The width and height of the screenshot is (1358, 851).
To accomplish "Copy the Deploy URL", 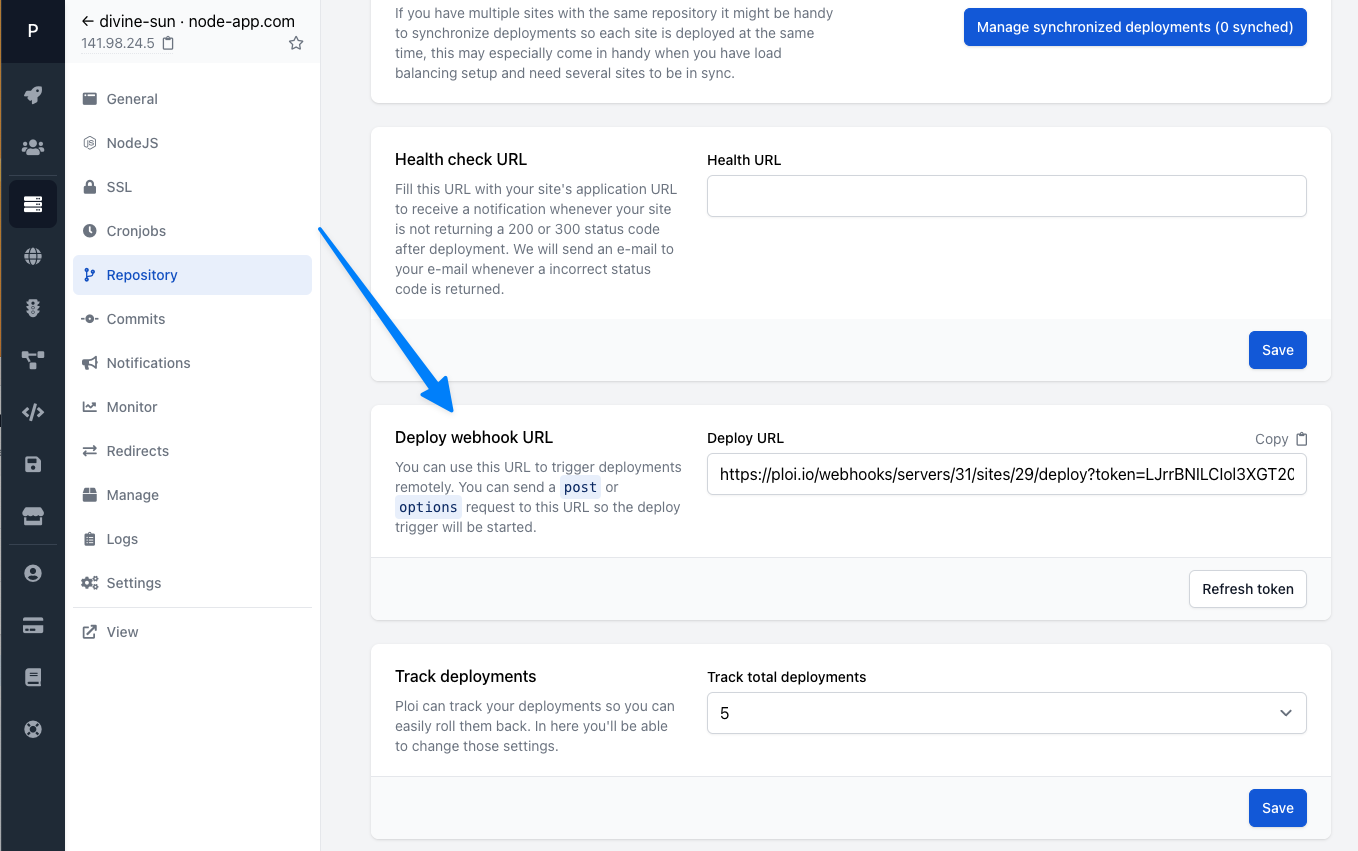I will point(1281,439).
